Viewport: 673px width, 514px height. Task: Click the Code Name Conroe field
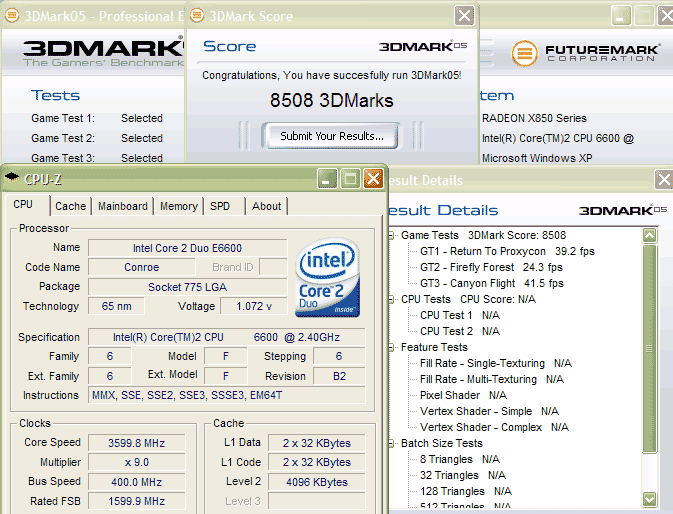click(142, 267)
